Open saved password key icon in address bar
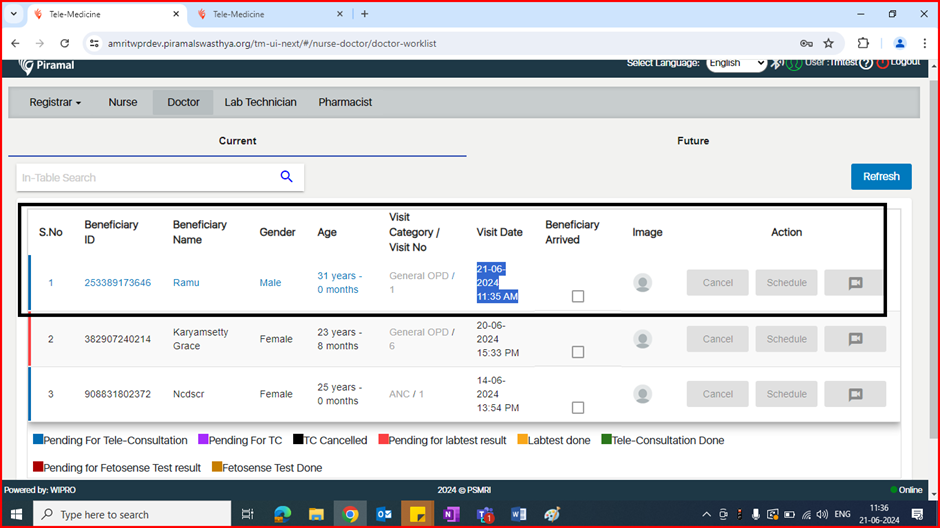940x528 pixels. (806, 43)
